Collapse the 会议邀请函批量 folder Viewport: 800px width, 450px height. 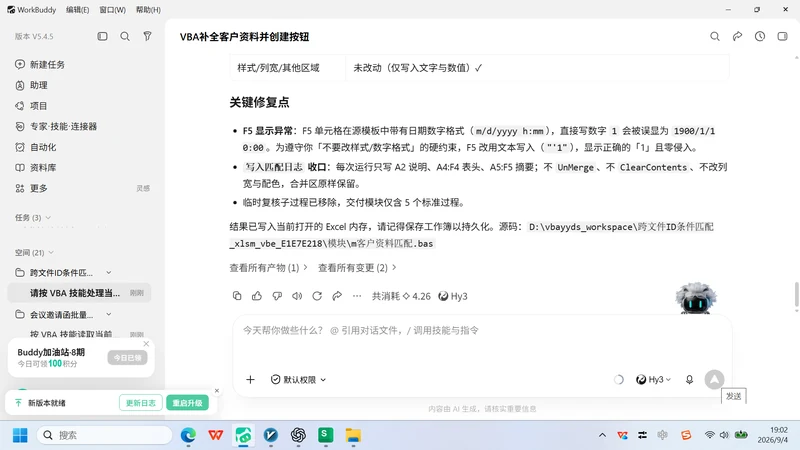(x=109, y=314)
